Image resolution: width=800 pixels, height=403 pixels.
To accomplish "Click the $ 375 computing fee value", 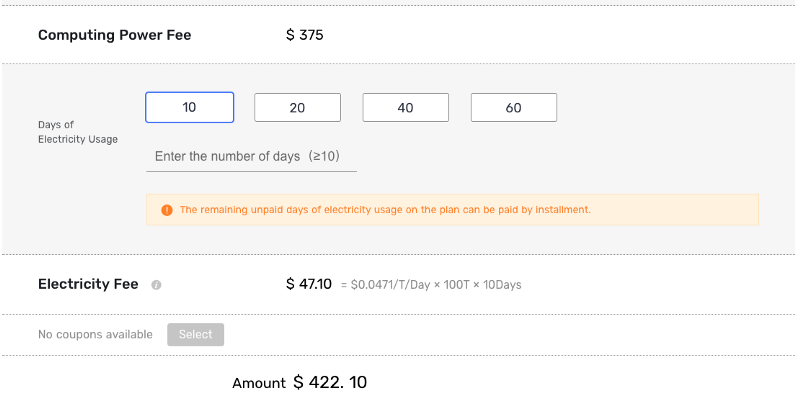I will click(x=305, y=35).
